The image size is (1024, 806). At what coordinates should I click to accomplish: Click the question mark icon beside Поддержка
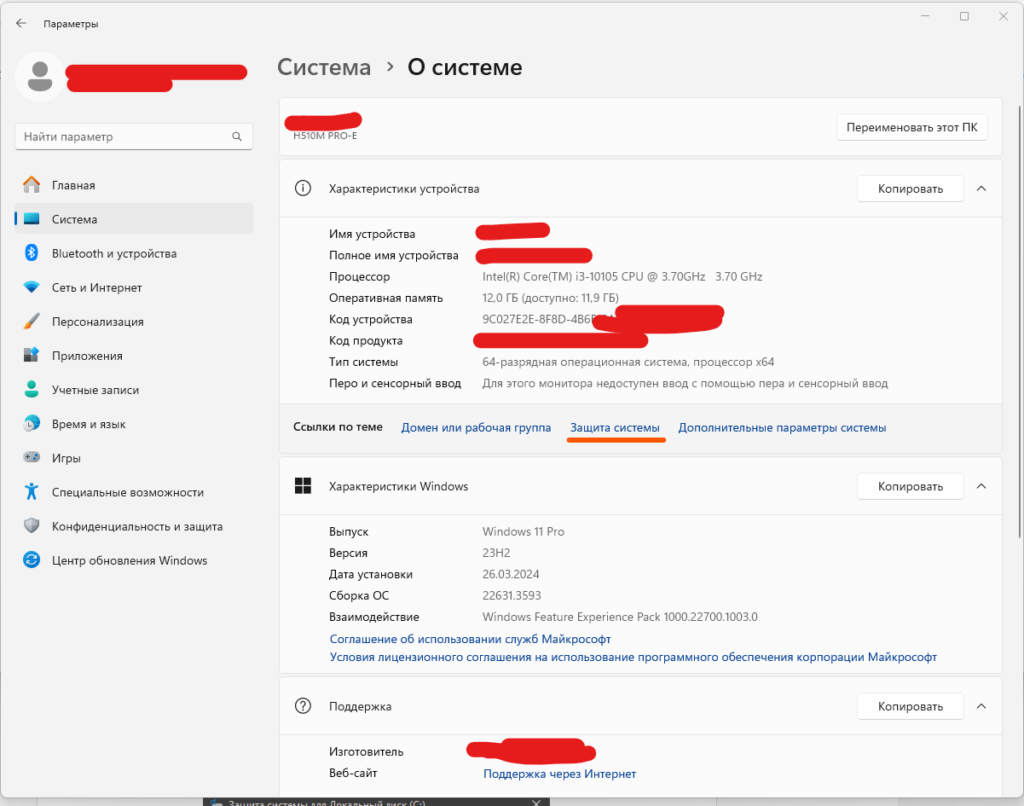[x=303, y=705]
